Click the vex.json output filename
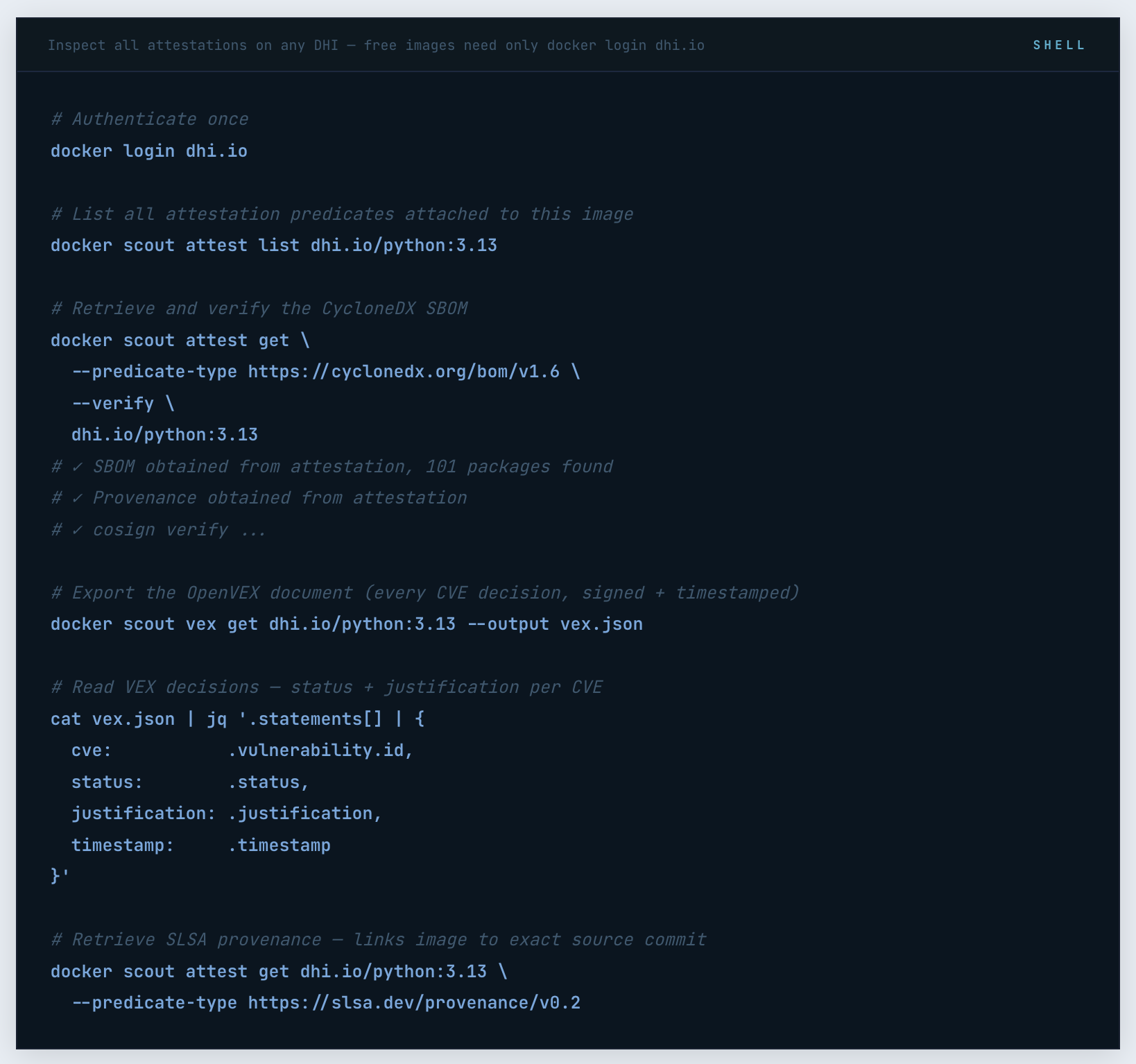Screen dimensions: 1136x1064 (x=601, y=624)
